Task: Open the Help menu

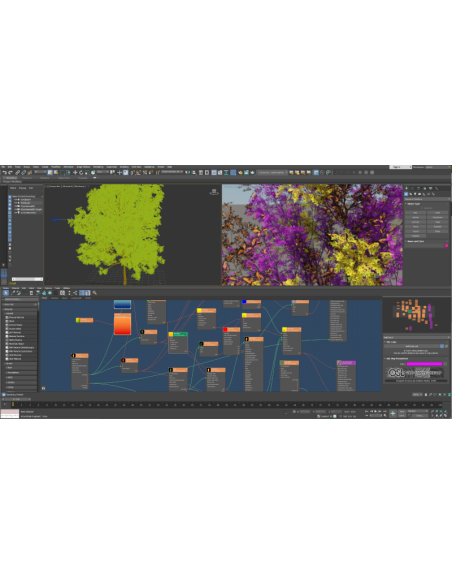Action: coord(169,167)
